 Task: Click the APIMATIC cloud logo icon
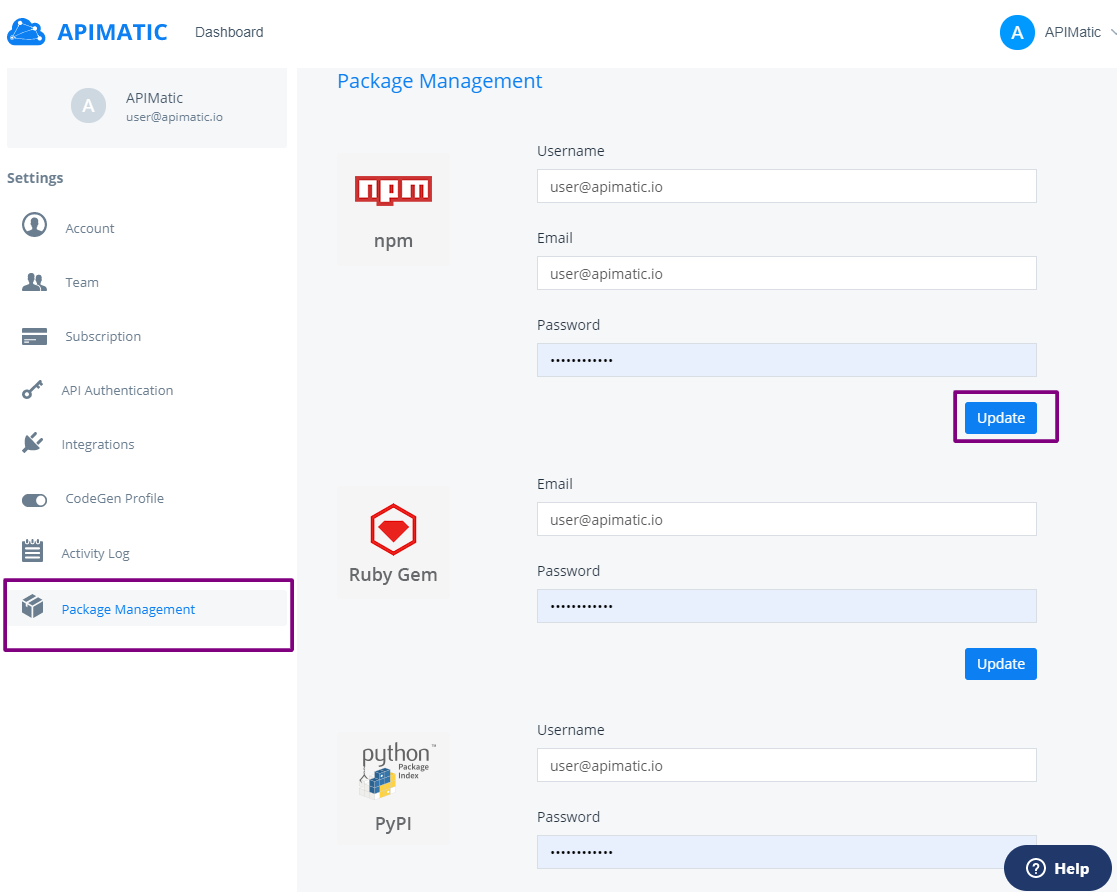[x=26, y=32]
